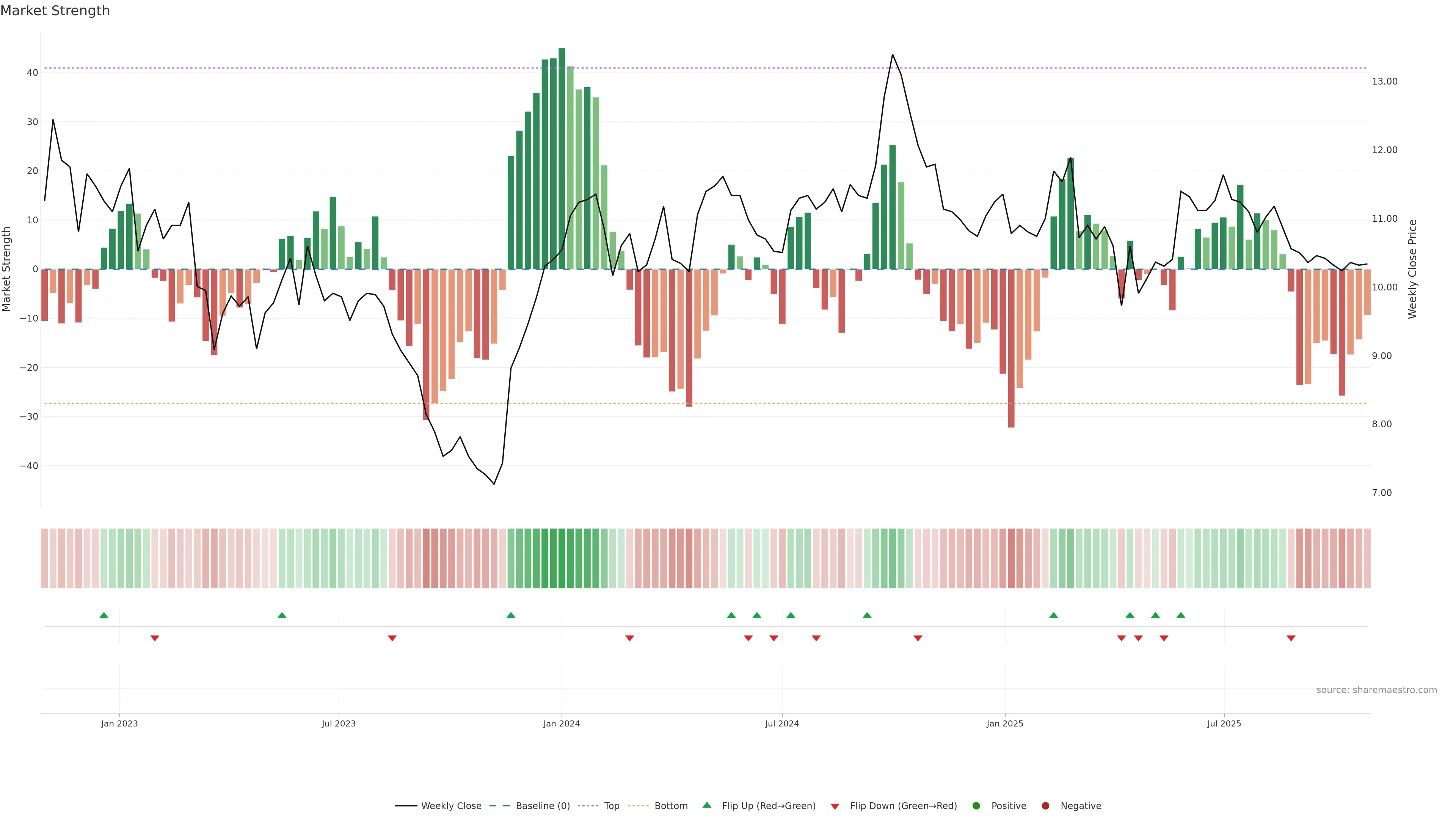Click the Flip Up green triangle legend icon
The width and height of the screenshot is (1456, 819).
pos(706,805)
